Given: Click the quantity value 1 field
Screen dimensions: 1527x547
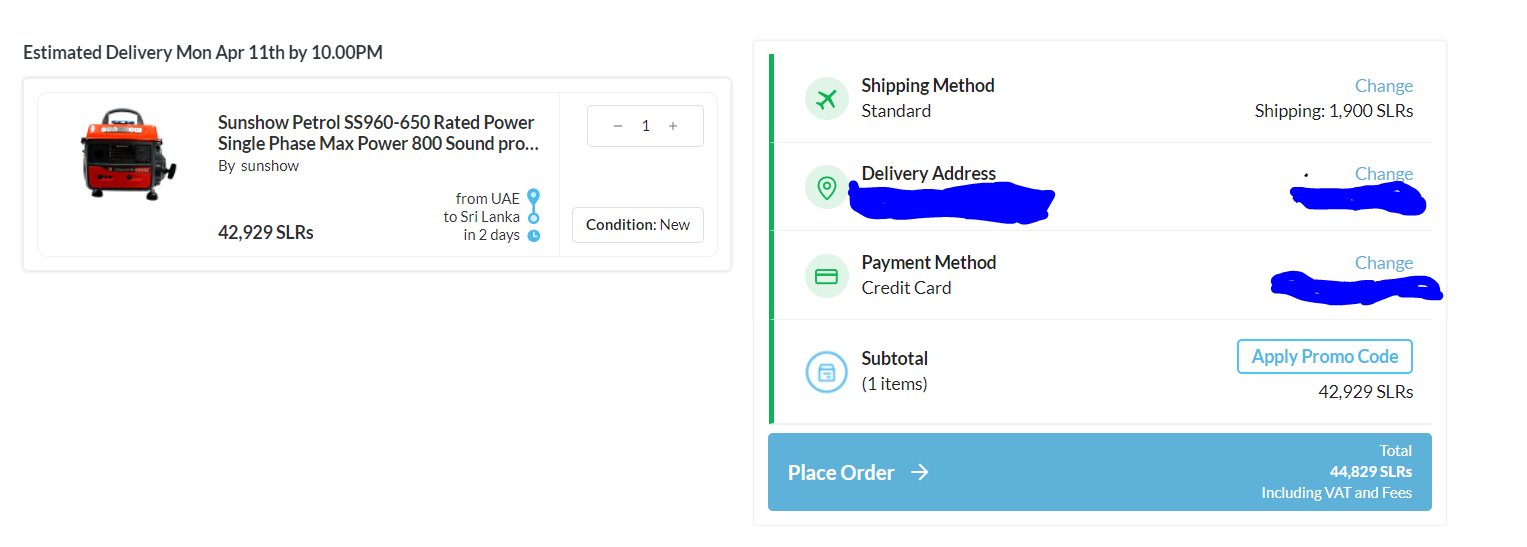Looking at the screenshot, I should pos(646,126).
